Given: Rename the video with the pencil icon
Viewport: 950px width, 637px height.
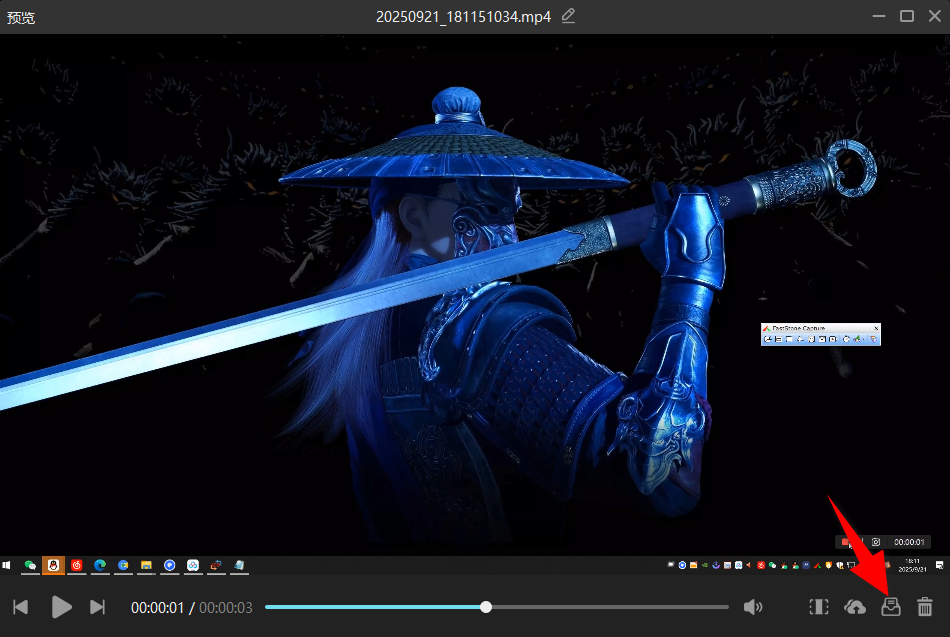Looking at the screenshot, I should [568, 16].
